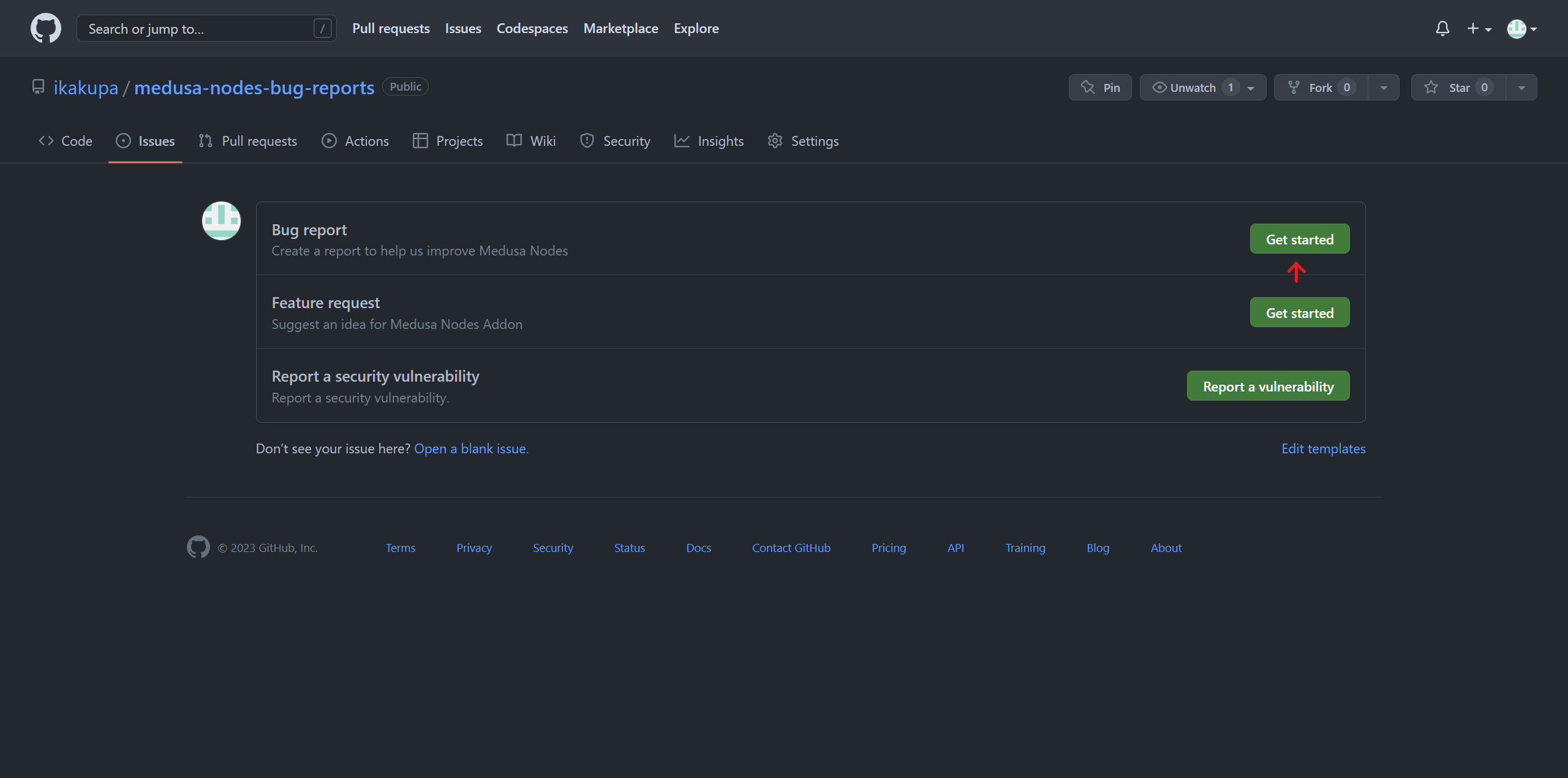Click Report a vulnerability
Viewport: 1568px width, 778px height.
tap(1268, 385)
